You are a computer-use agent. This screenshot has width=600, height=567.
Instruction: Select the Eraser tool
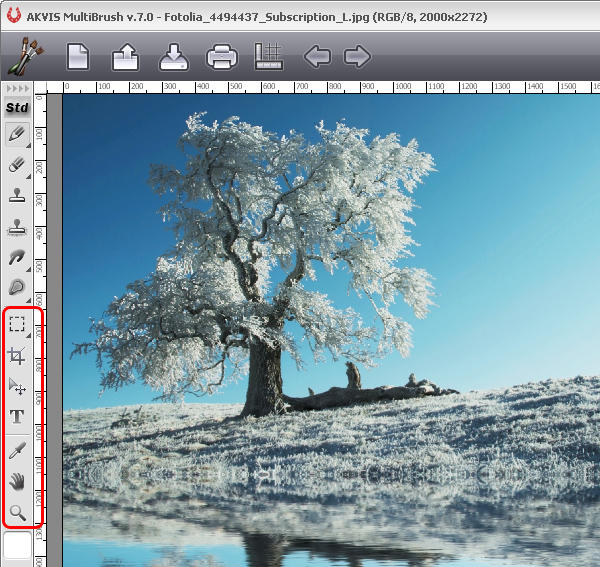coord(17,165)
